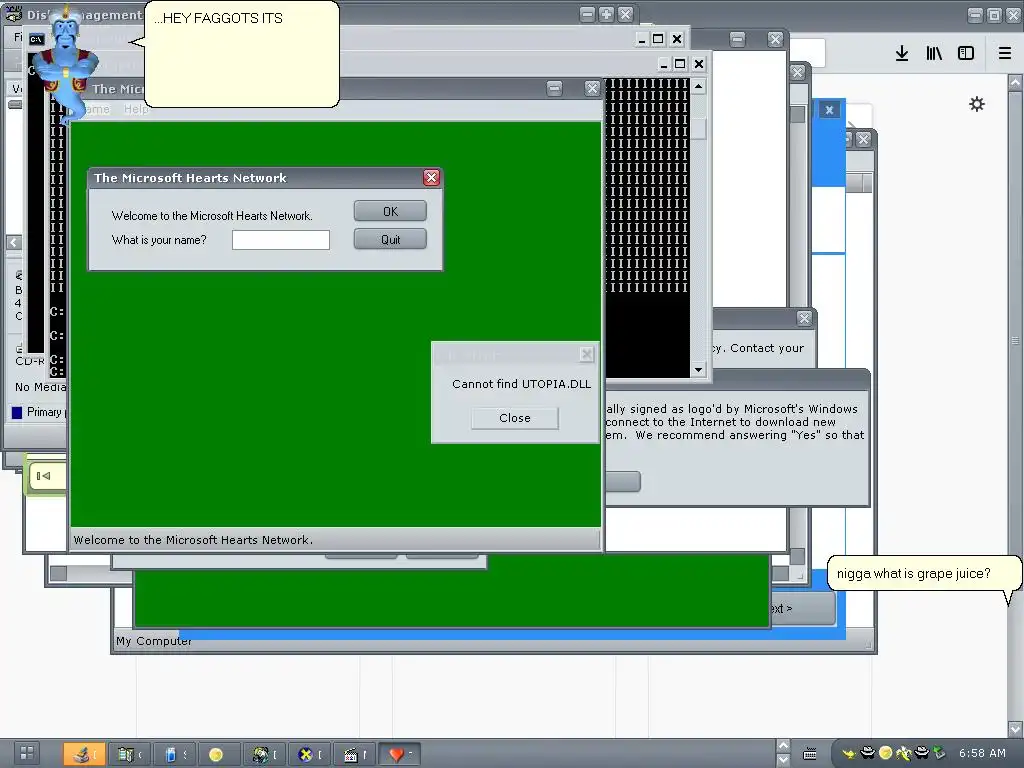Click the partially hidden Next > button
Image resolution: width=1024 pixels, height=768 pixels.
(801, 608)
